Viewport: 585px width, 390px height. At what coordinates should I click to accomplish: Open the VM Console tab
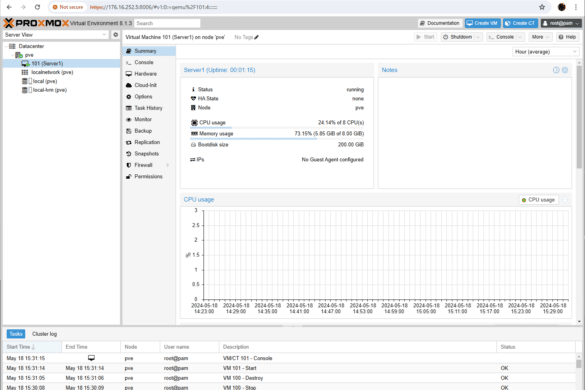pos(149,62)
